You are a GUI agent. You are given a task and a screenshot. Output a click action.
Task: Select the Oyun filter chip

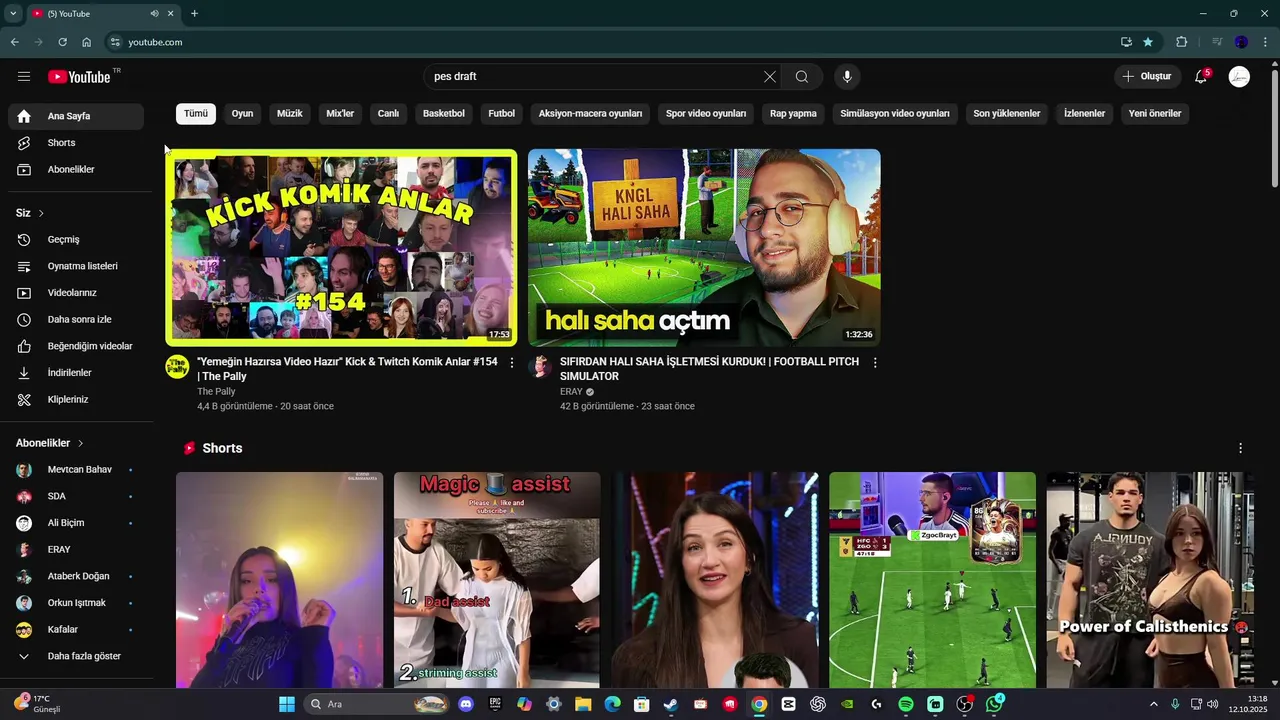242,114
